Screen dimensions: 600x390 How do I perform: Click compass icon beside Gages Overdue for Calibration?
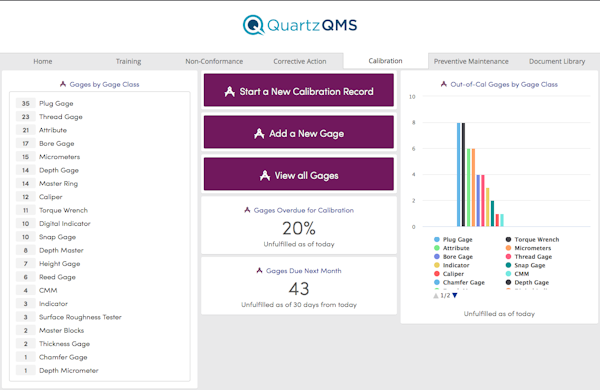(247, 210)
